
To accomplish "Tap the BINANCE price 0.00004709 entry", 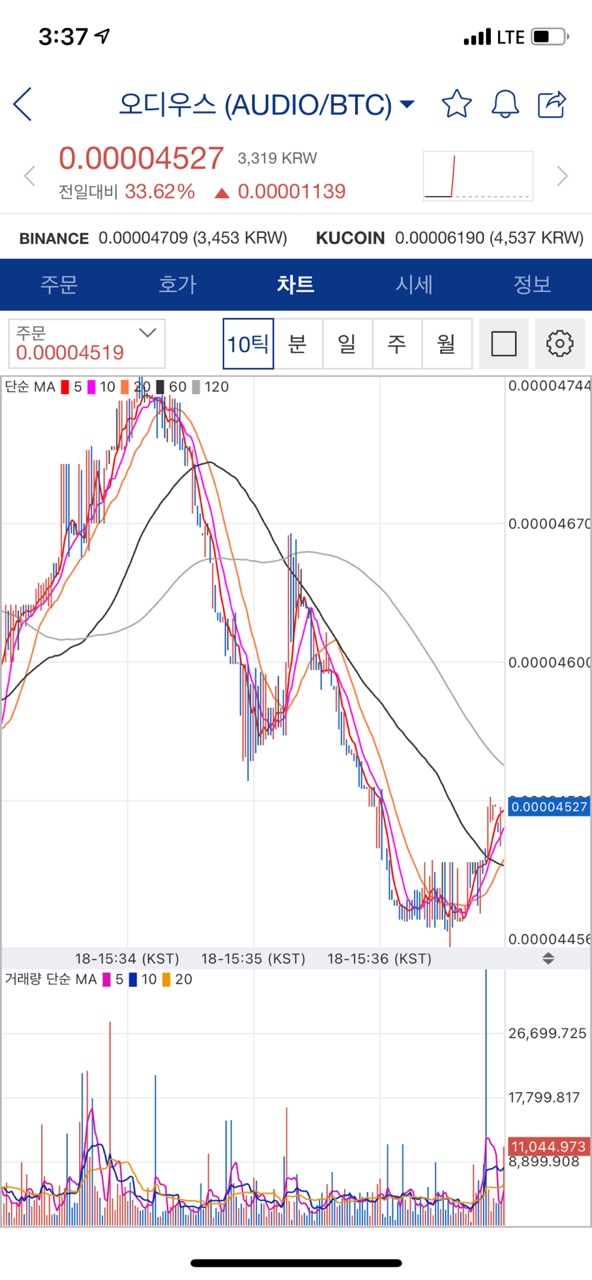I will click(x=153, y=238).
